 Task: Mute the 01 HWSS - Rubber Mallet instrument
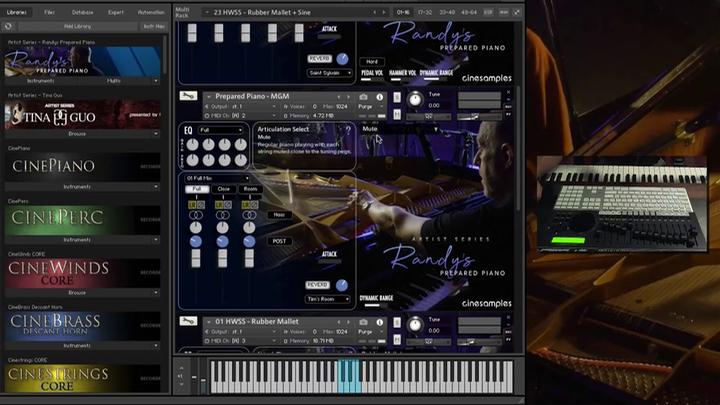(397, 339)
